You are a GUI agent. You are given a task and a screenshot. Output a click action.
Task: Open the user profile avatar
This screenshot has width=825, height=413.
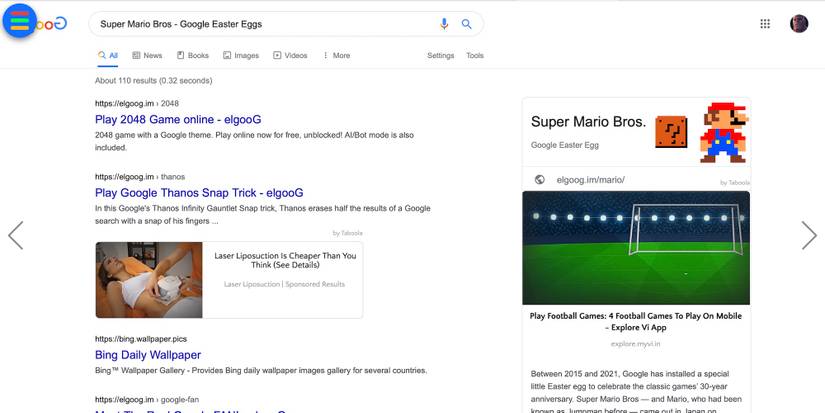(x=799, y=24)
